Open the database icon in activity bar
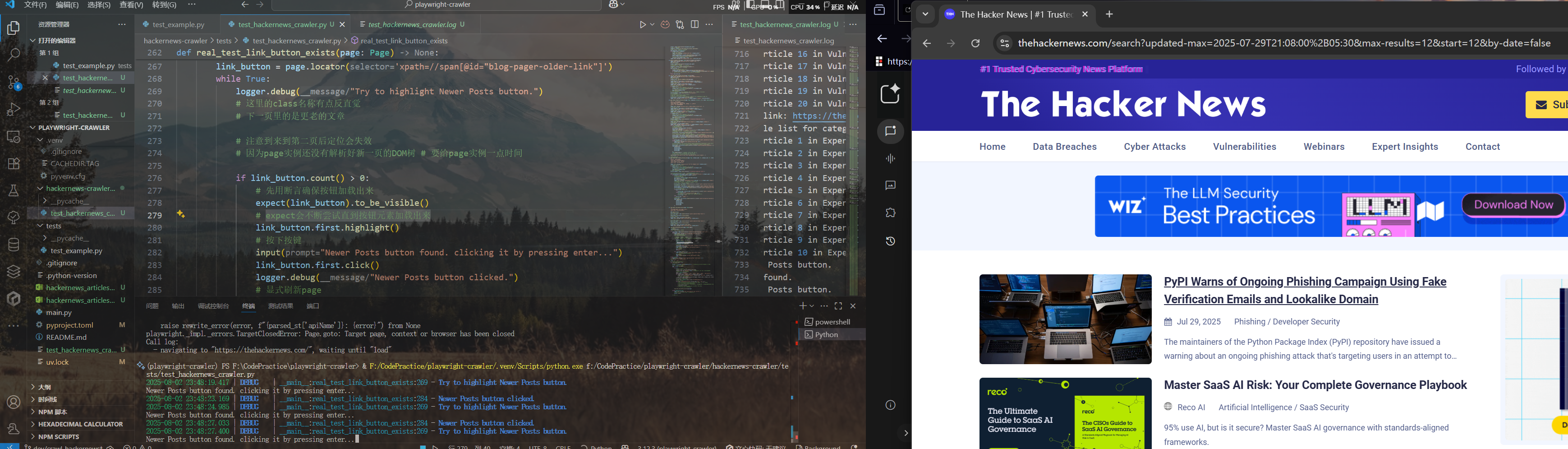This screenshot has height=449, width=1568. pos(14,245)
